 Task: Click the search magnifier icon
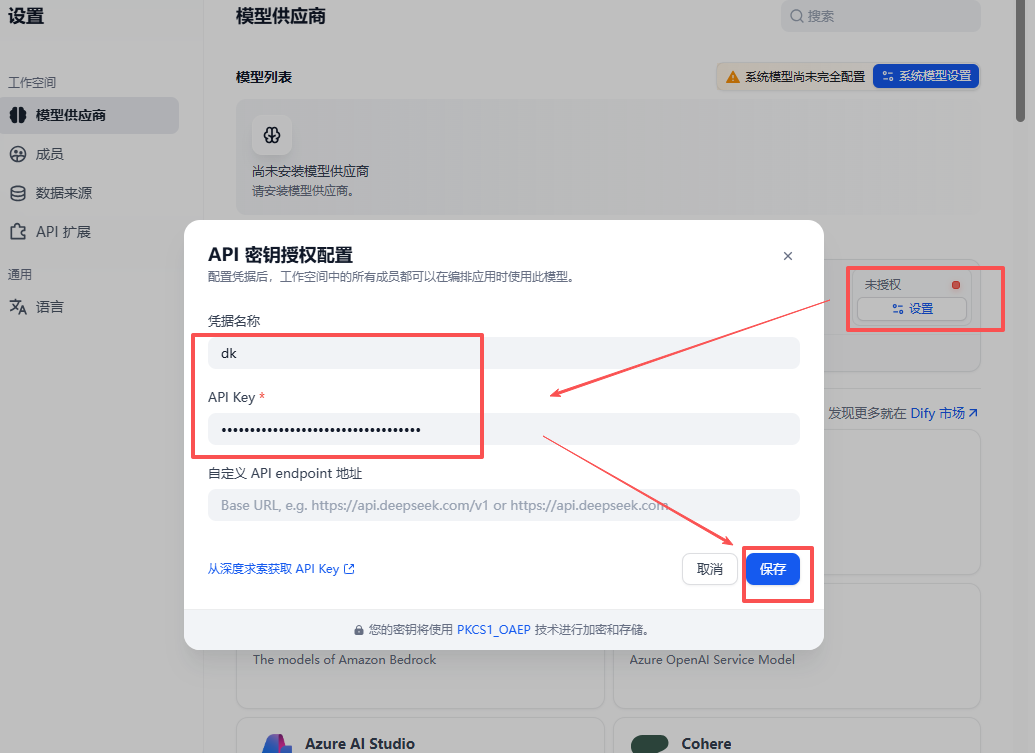[797, 16]
